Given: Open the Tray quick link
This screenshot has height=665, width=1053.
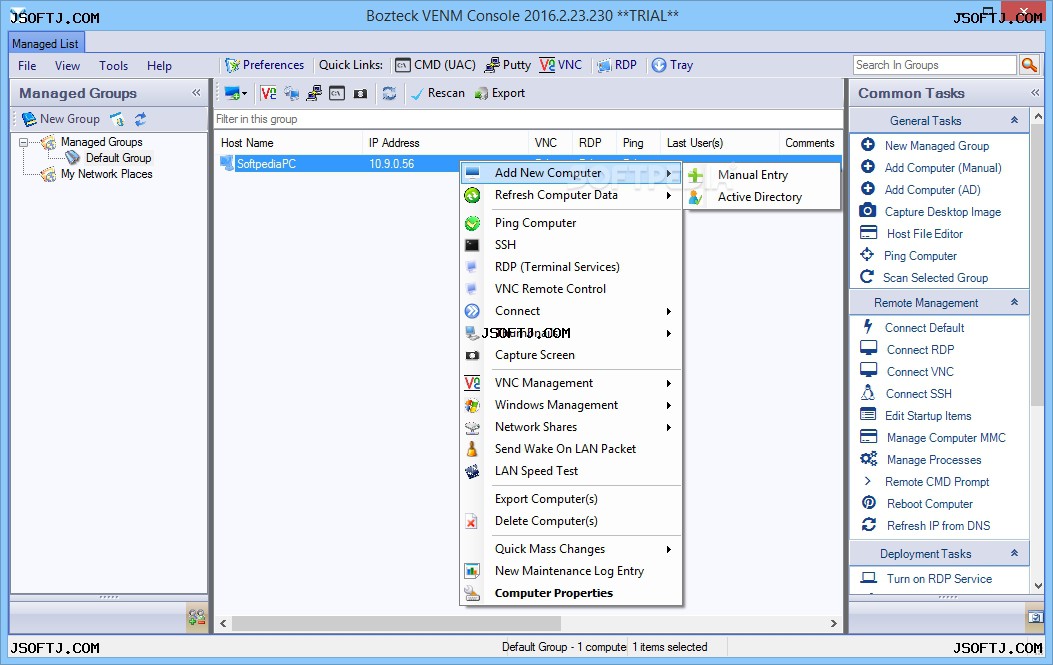Looking at the screenshot, I should tap(672, 65).
